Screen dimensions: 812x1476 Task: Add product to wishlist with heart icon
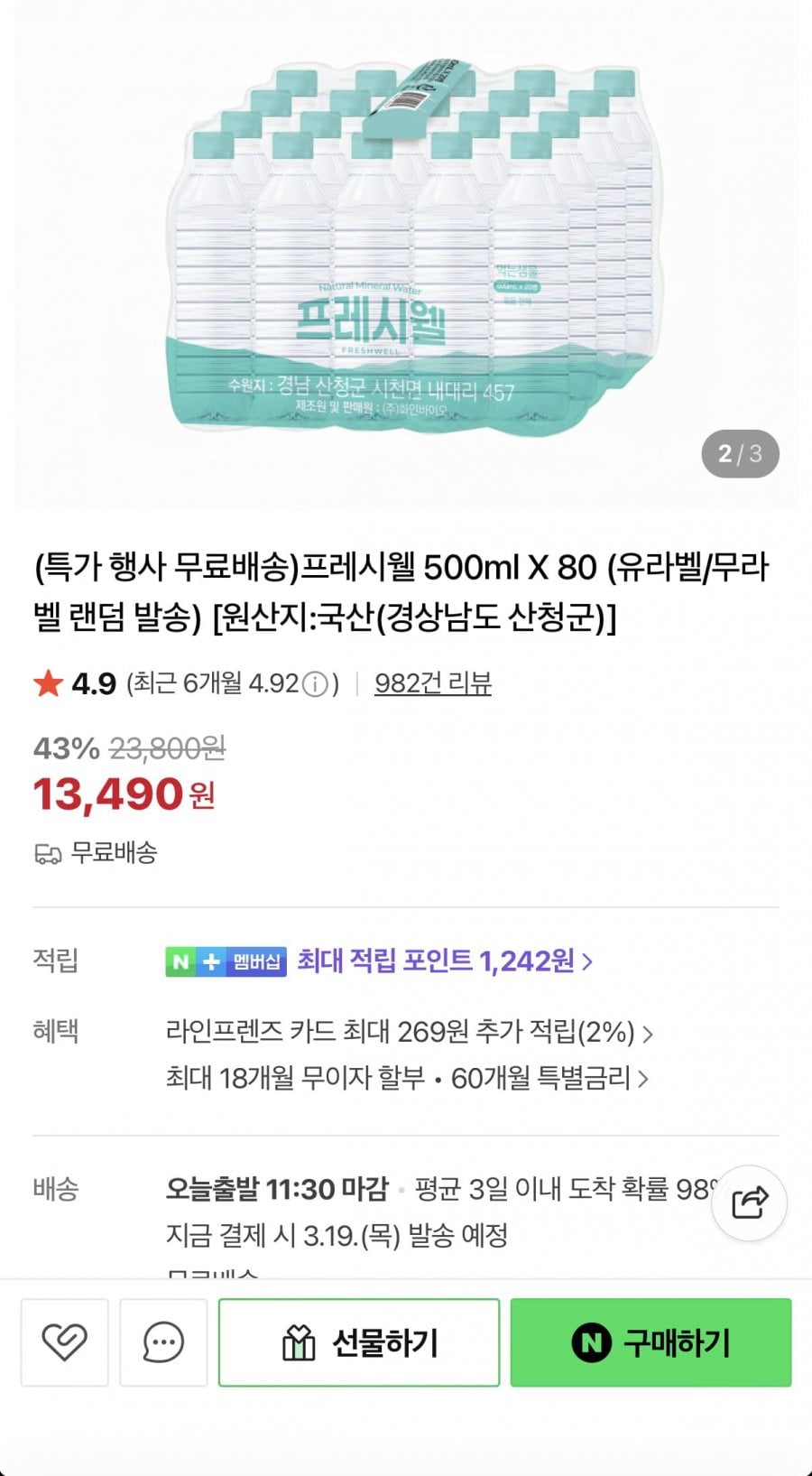click(64, 1342)
